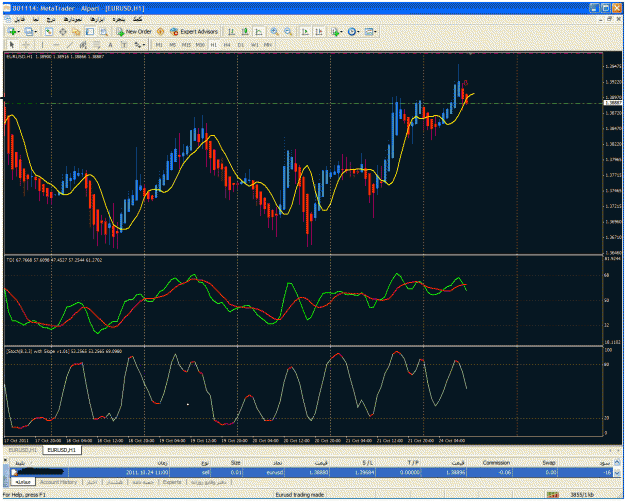Open the درج (Insert) menu
The width and height of the screenshot is (625, 501).
51,19
